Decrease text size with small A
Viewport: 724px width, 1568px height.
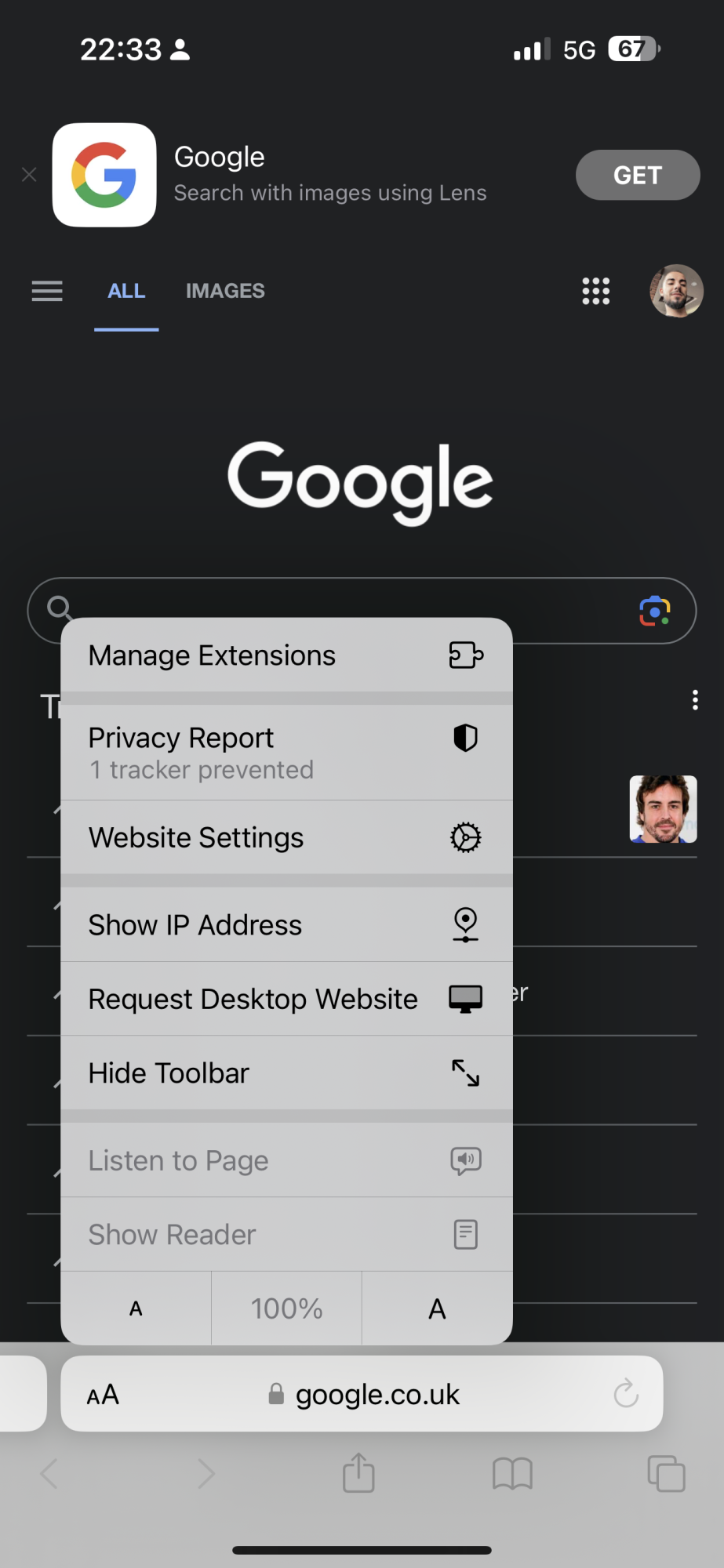136,1308
